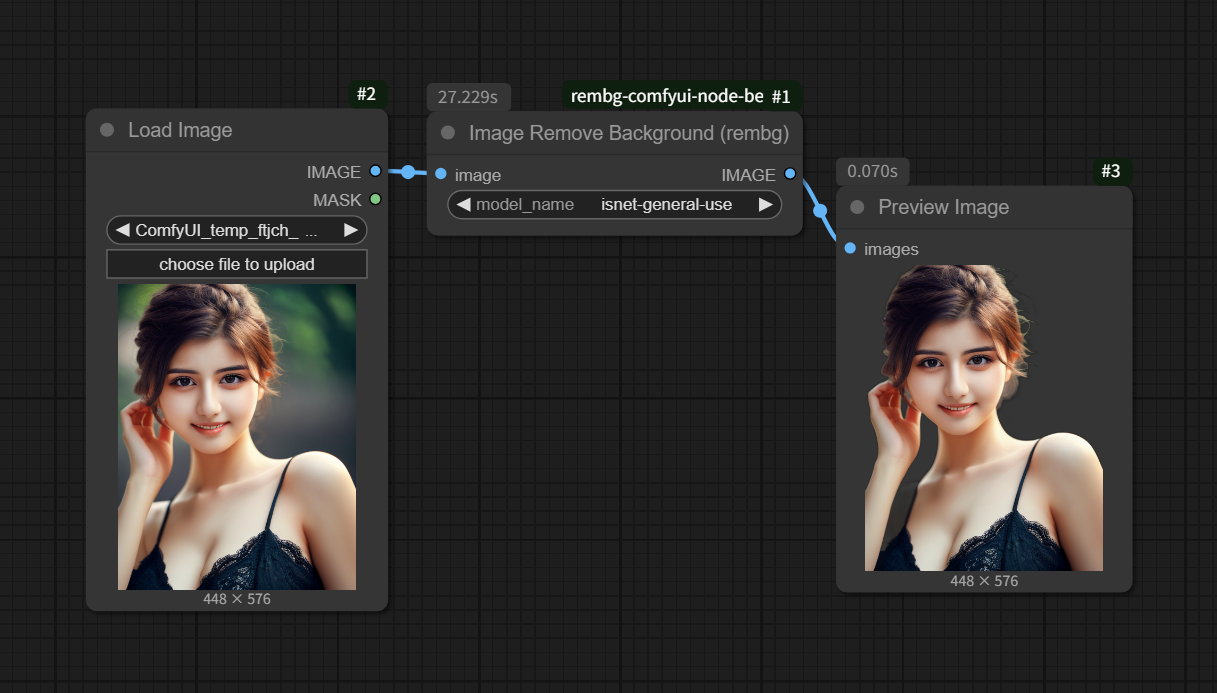
Task: Collapse the Image Remove Background node dot
Action: pos(448,133)
